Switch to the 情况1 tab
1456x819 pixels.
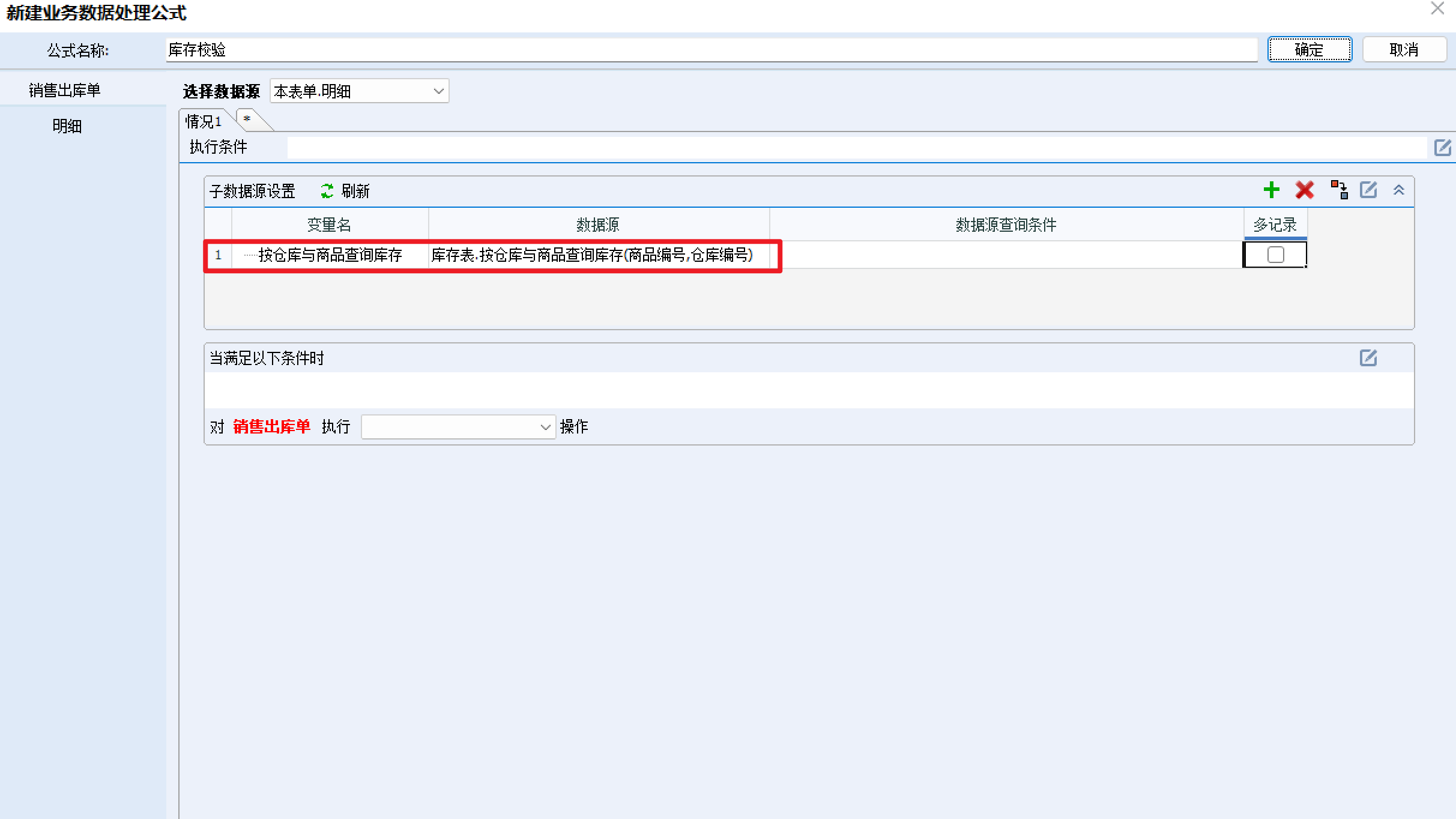click(204, 121)
